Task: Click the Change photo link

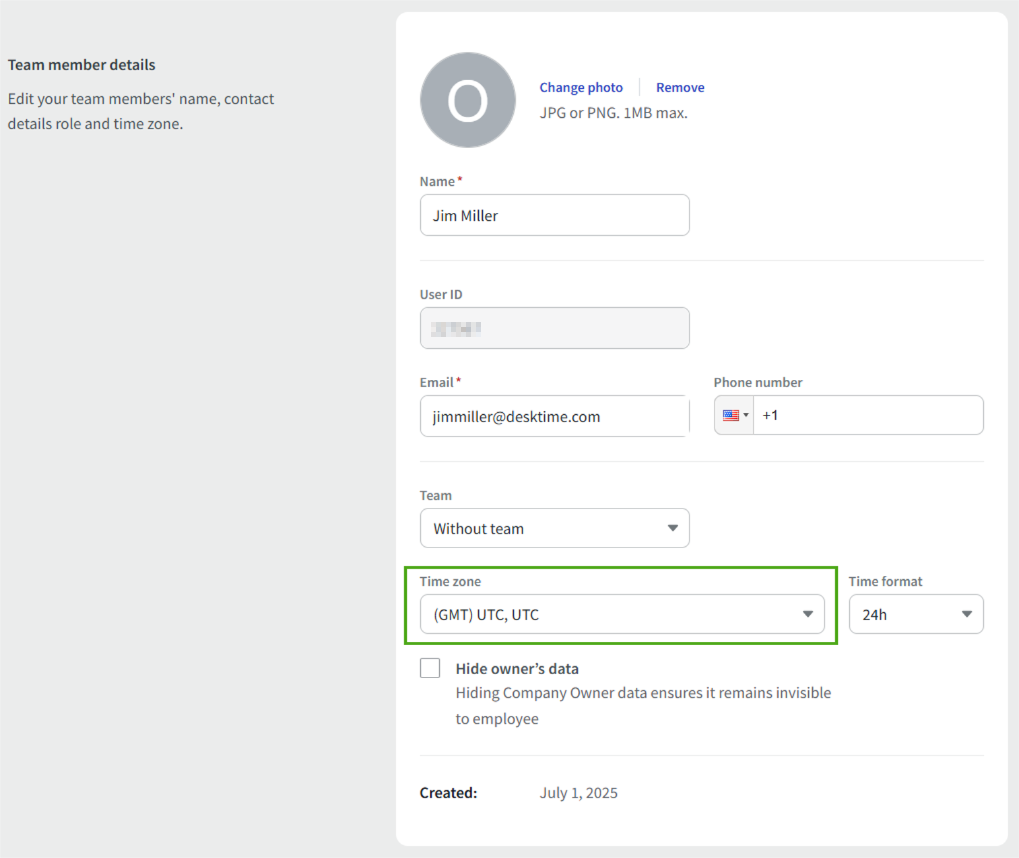Action: (580, 88)
